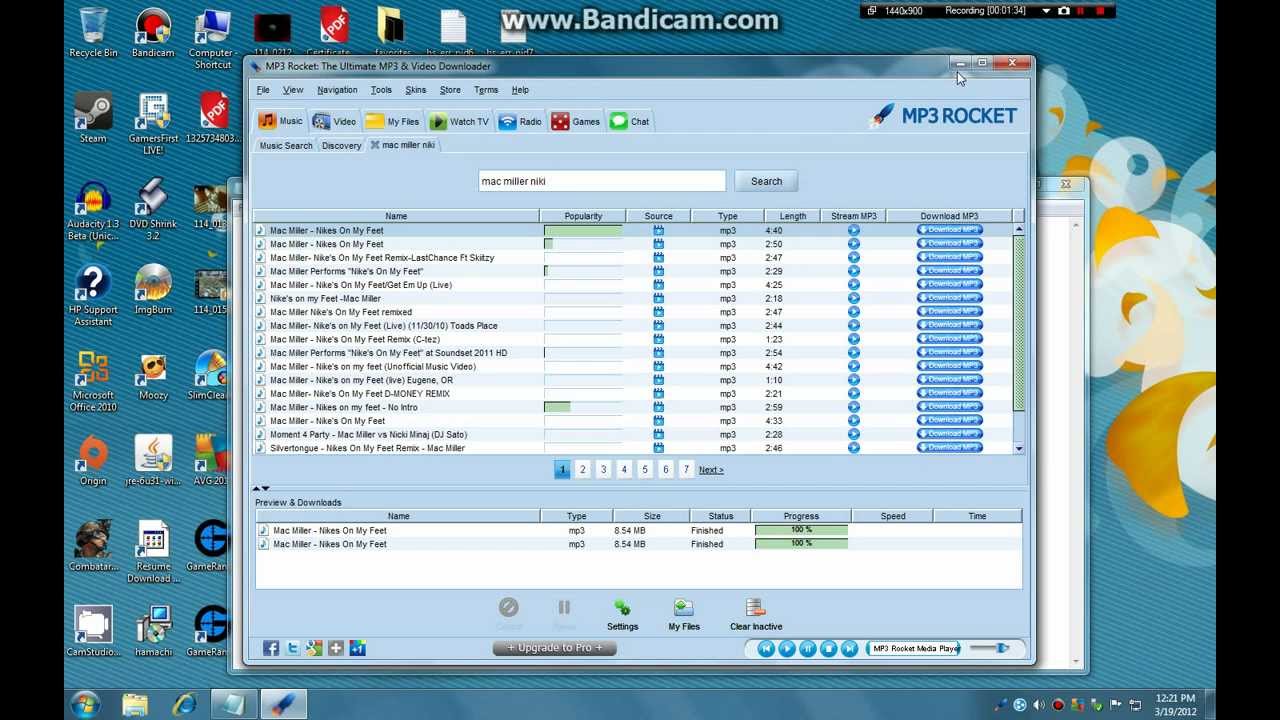The image size is (1280, 720).
Task: Click the Upgrade to Pro button
Action: click(555, 648)
